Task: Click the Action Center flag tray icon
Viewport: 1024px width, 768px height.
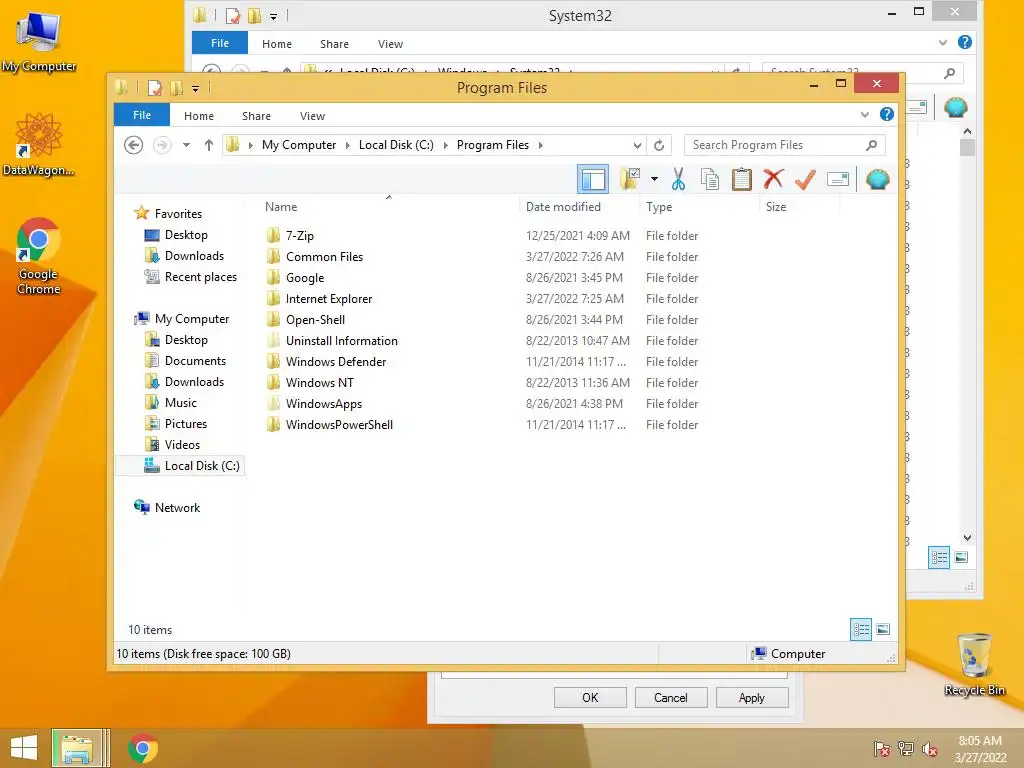Action: click(881, 749)
